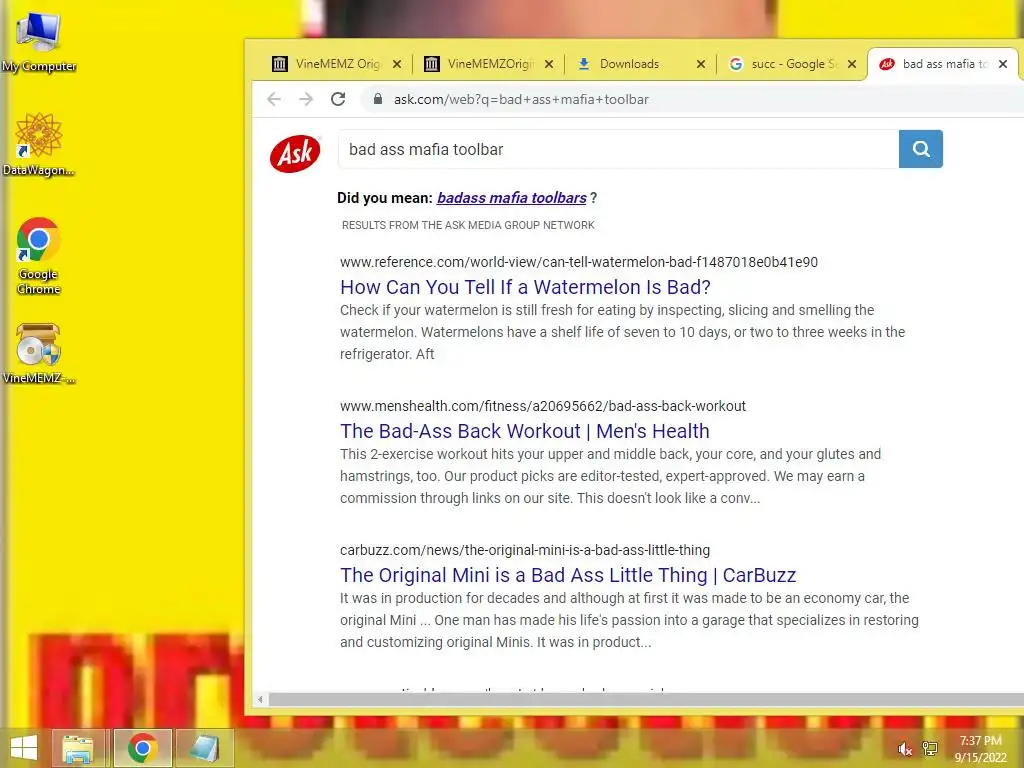Open the DataWagon desktop shortcut
This screenshot has height=768, width=1024.
tap(38, 144)
